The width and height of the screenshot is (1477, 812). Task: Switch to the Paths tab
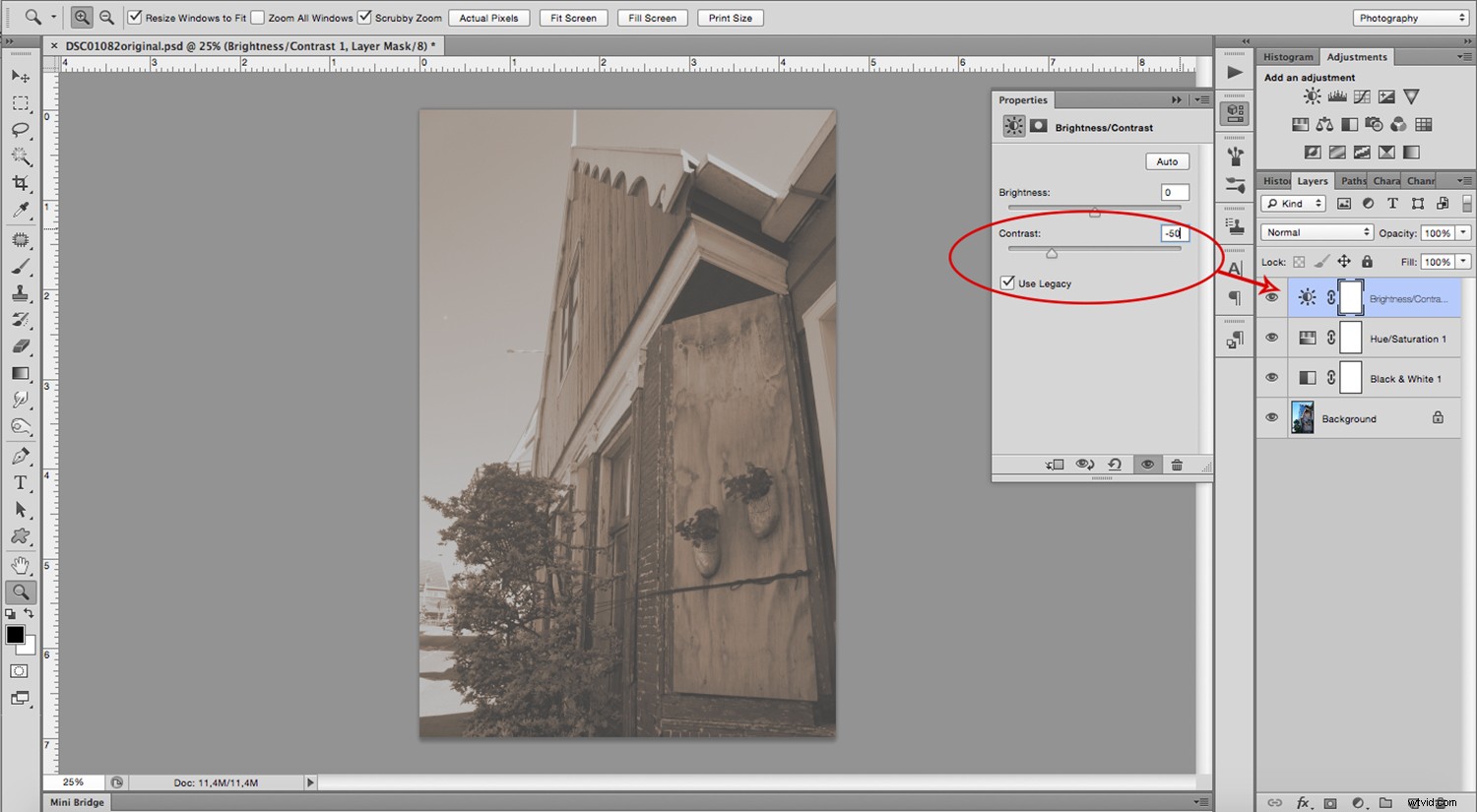pos(1352,180)
